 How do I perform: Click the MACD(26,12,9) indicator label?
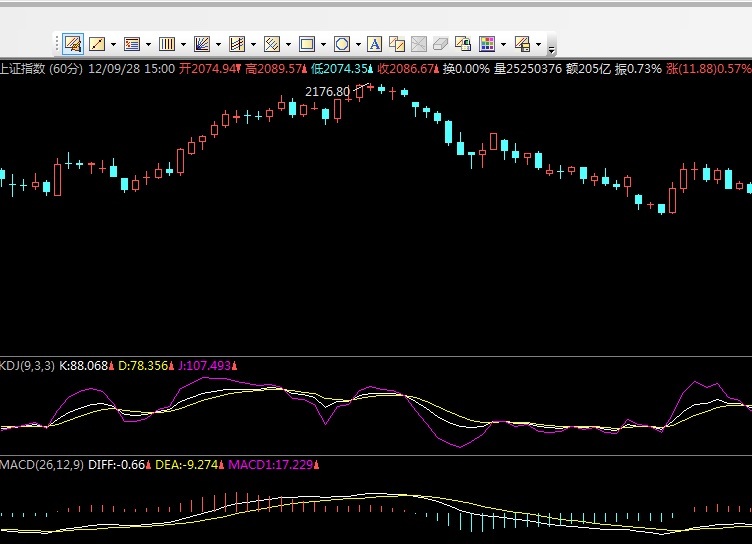click(x=42, y=465)
